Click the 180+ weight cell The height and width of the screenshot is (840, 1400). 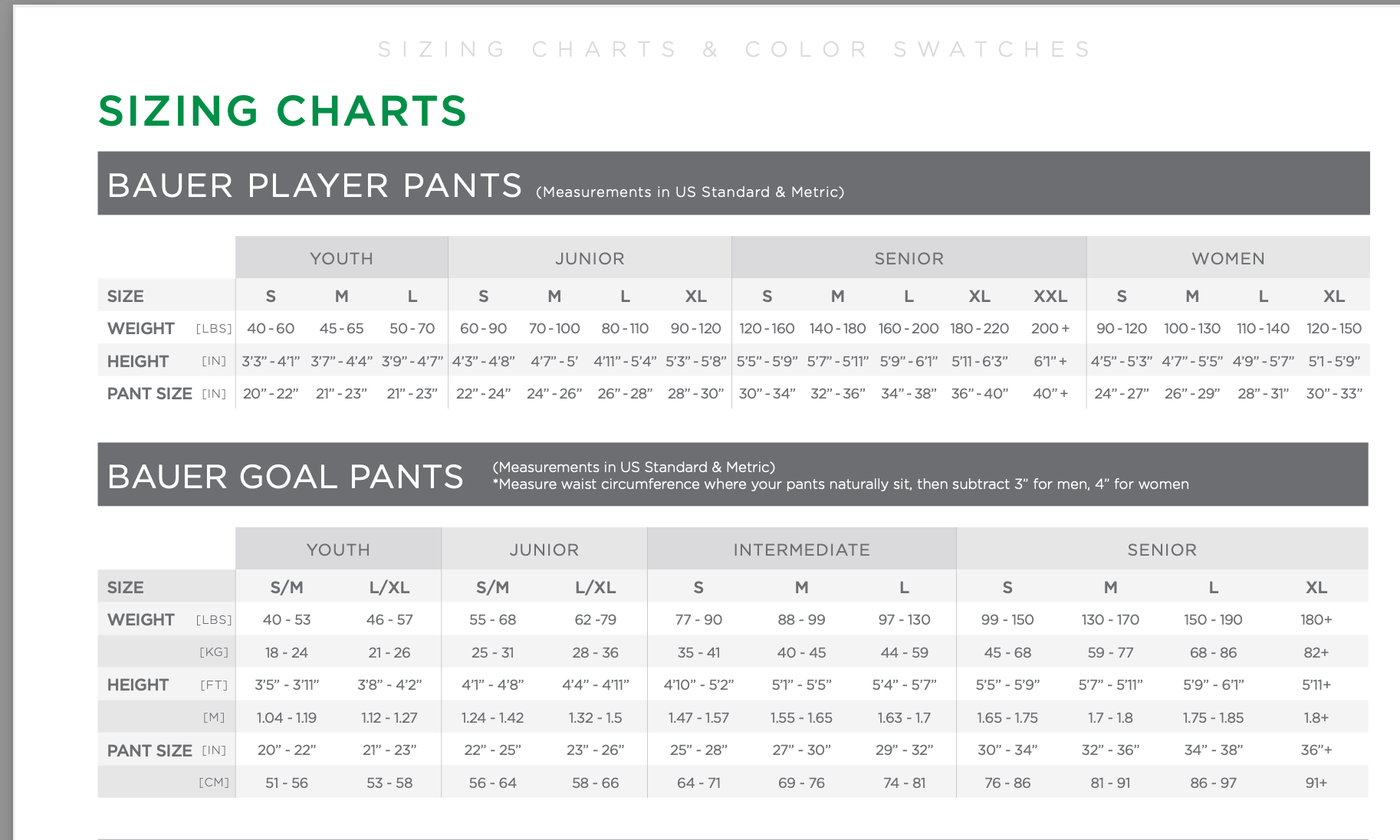[1316, 620]
